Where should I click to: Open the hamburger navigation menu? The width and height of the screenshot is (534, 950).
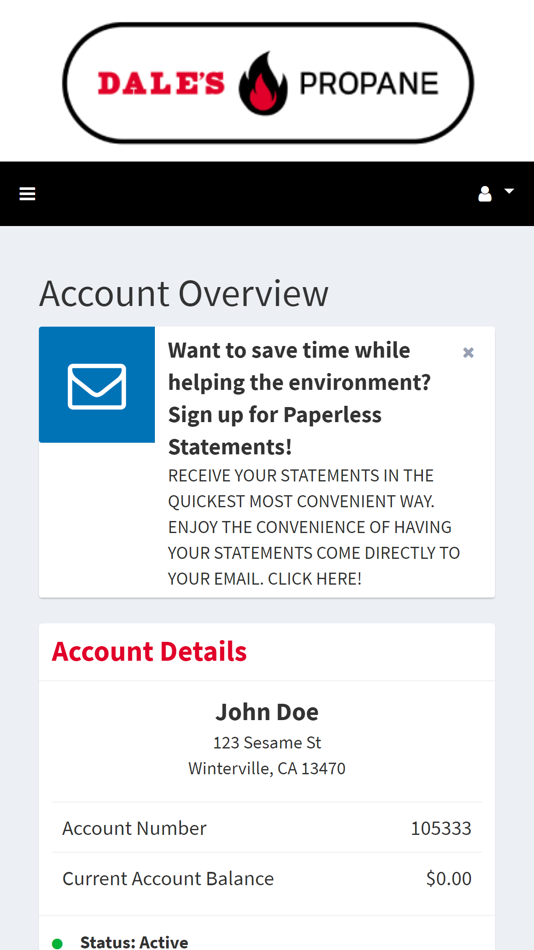coord(27,194)
